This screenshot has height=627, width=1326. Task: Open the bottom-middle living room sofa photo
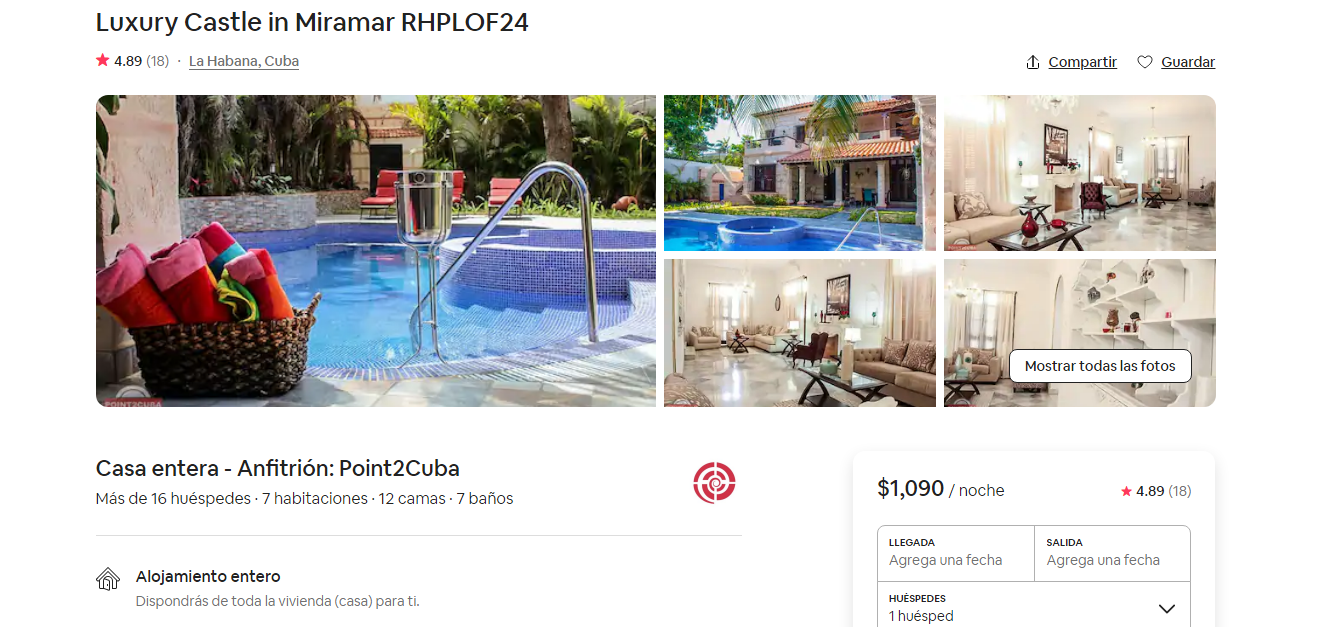click(x=800, y=333)
